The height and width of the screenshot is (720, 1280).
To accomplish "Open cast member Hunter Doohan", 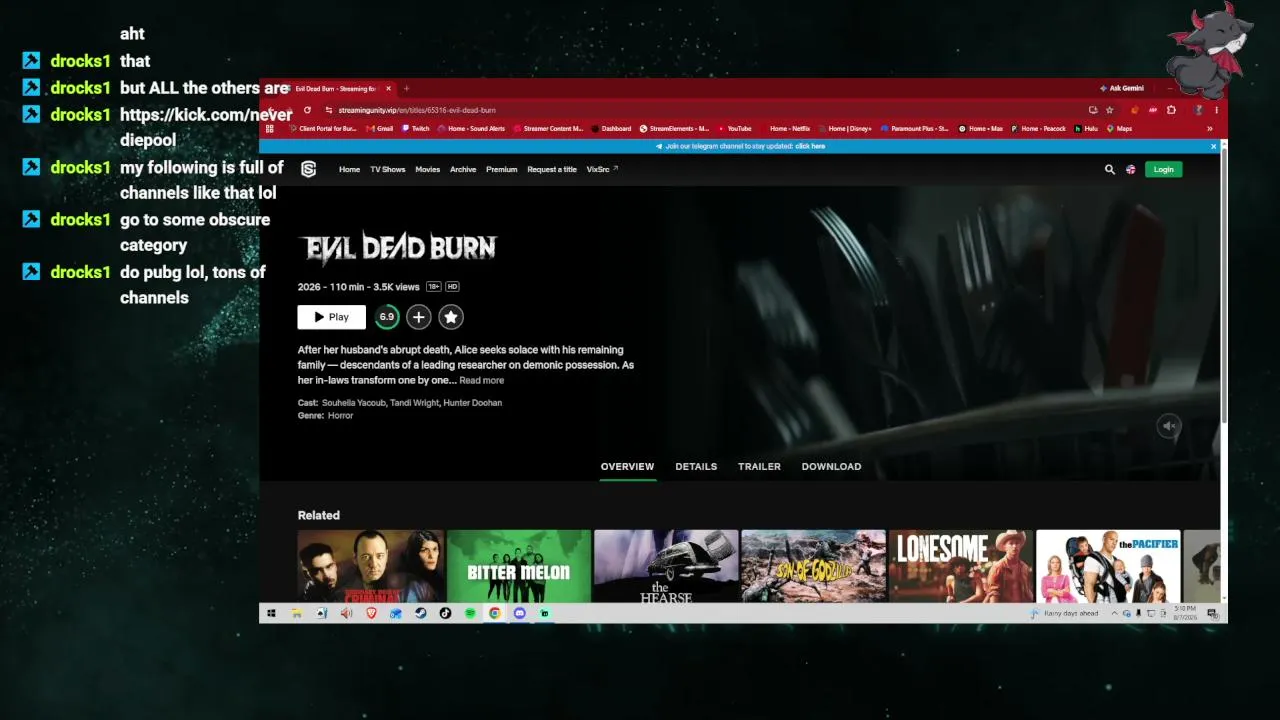I will 473,403.
